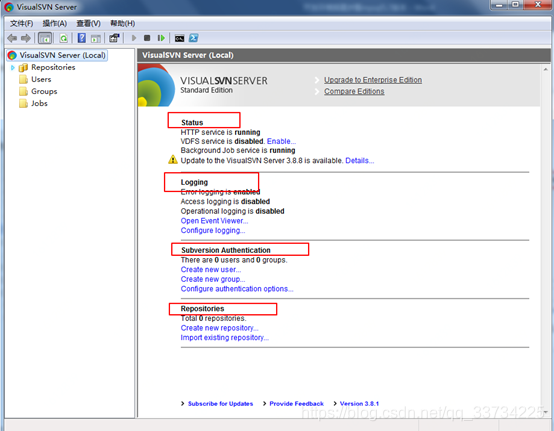Click 'Background Job service is running' text
This screenshot has height=431, width=554.
tap(238, 150)
